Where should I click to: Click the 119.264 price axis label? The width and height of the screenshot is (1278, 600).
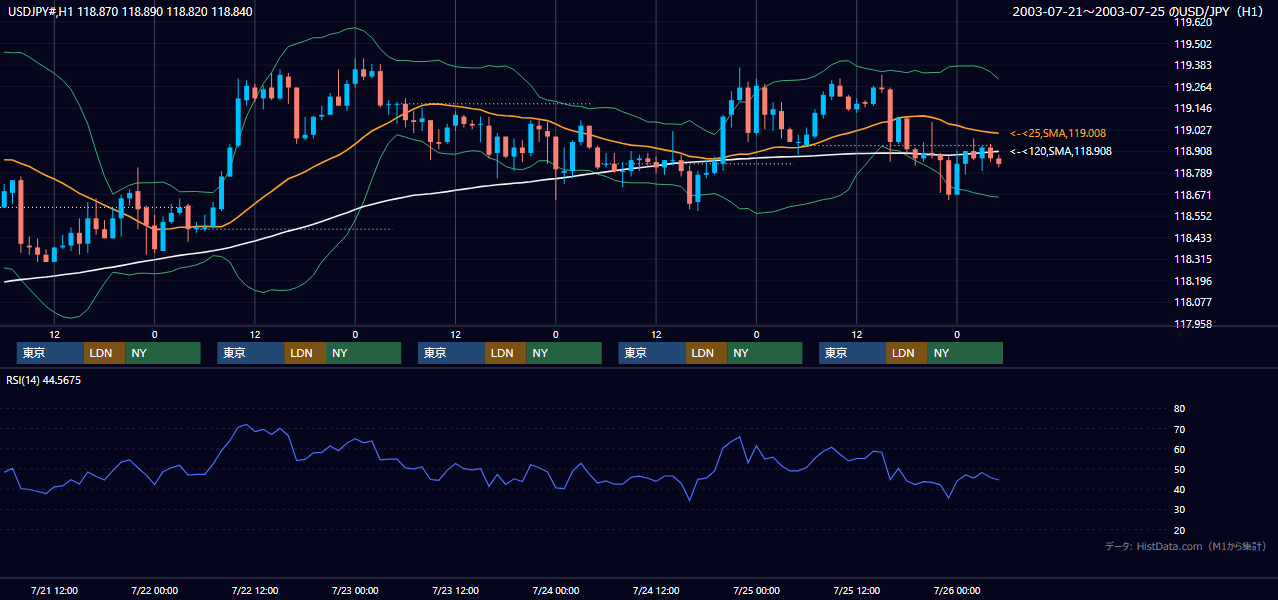pyautogui.click(x=1193, y=87)
